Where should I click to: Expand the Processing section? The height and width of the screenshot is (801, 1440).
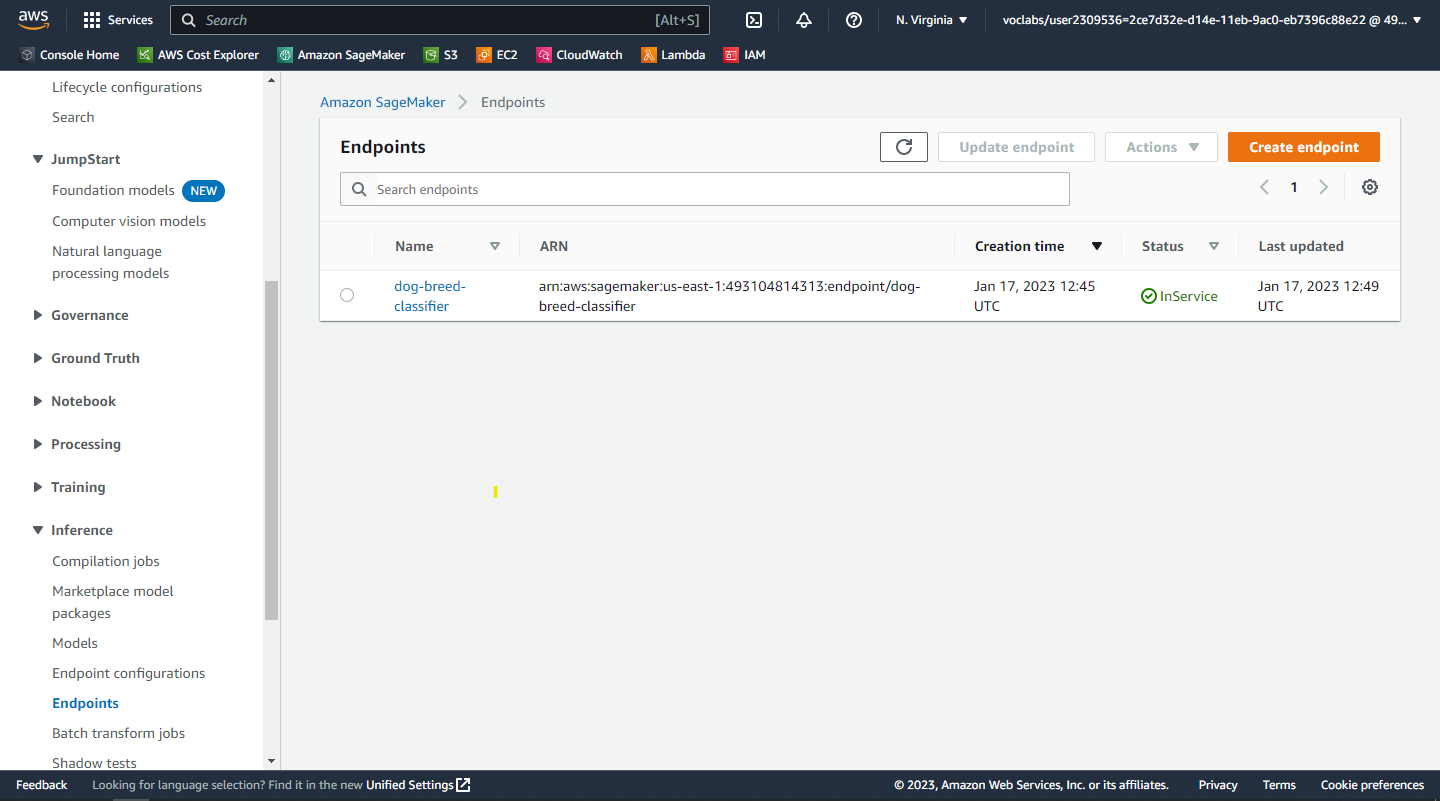pyautogui.click(x=38, y=444)
